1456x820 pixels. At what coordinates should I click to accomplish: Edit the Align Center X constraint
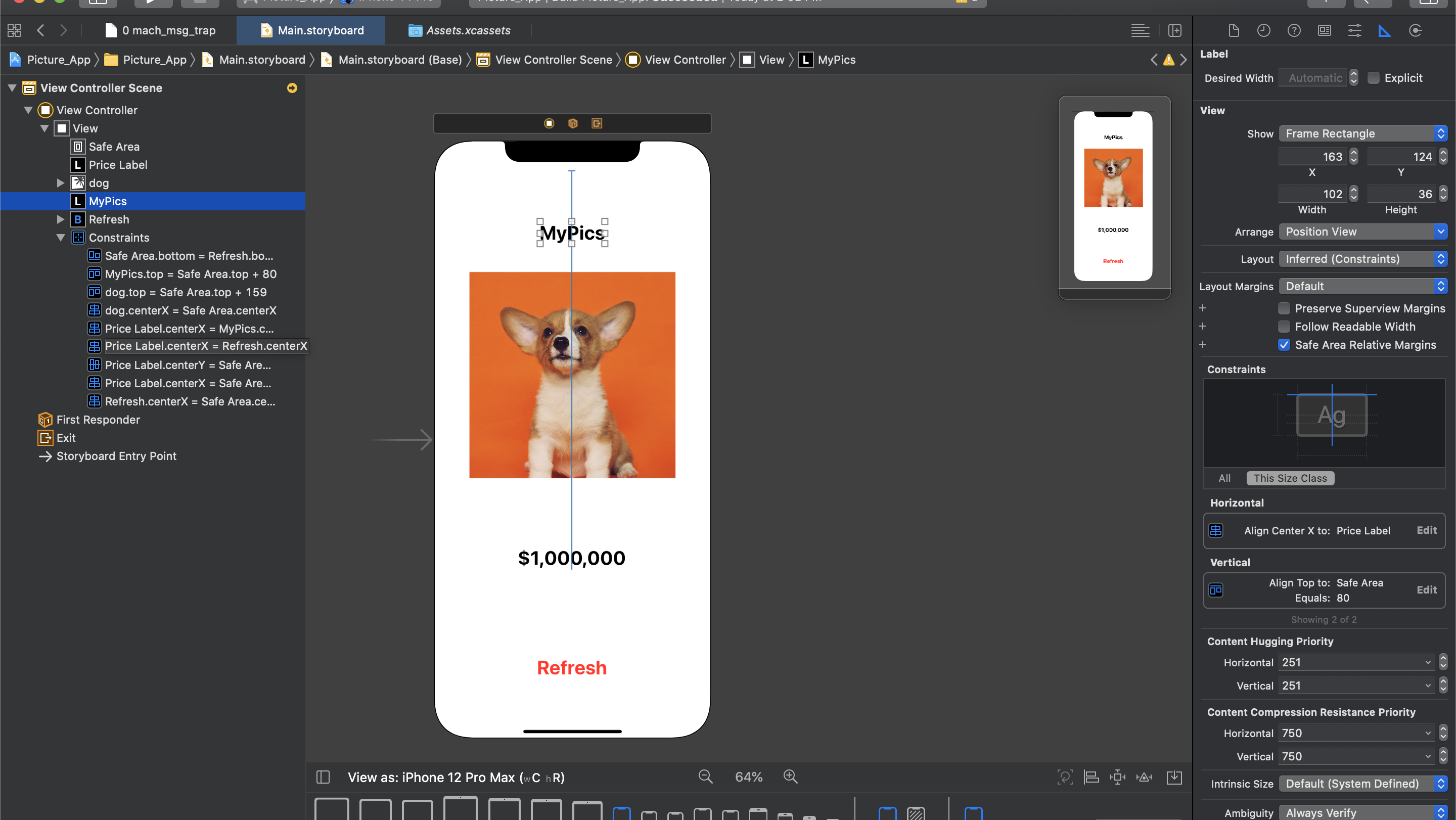[1426, 530]
